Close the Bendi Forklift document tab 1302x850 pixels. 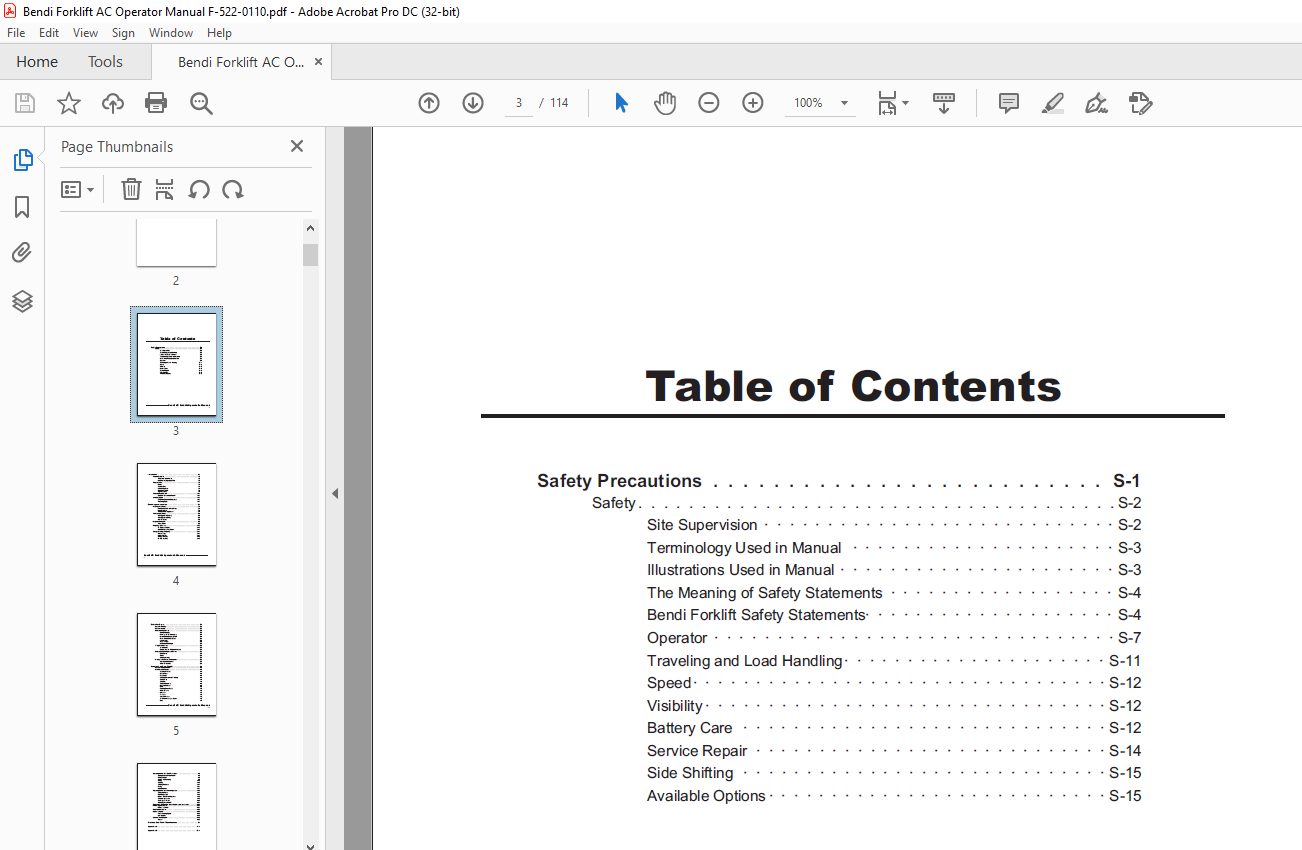point(318,62)
